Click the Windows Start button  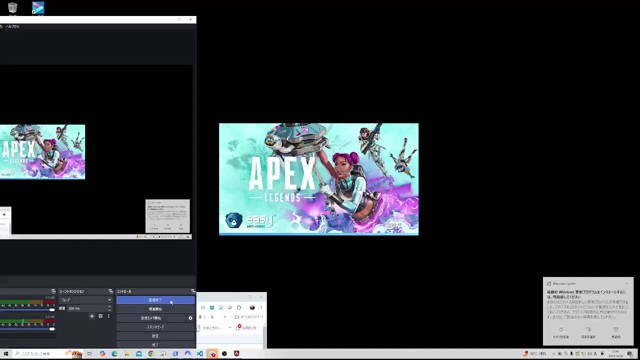point(6,354)
